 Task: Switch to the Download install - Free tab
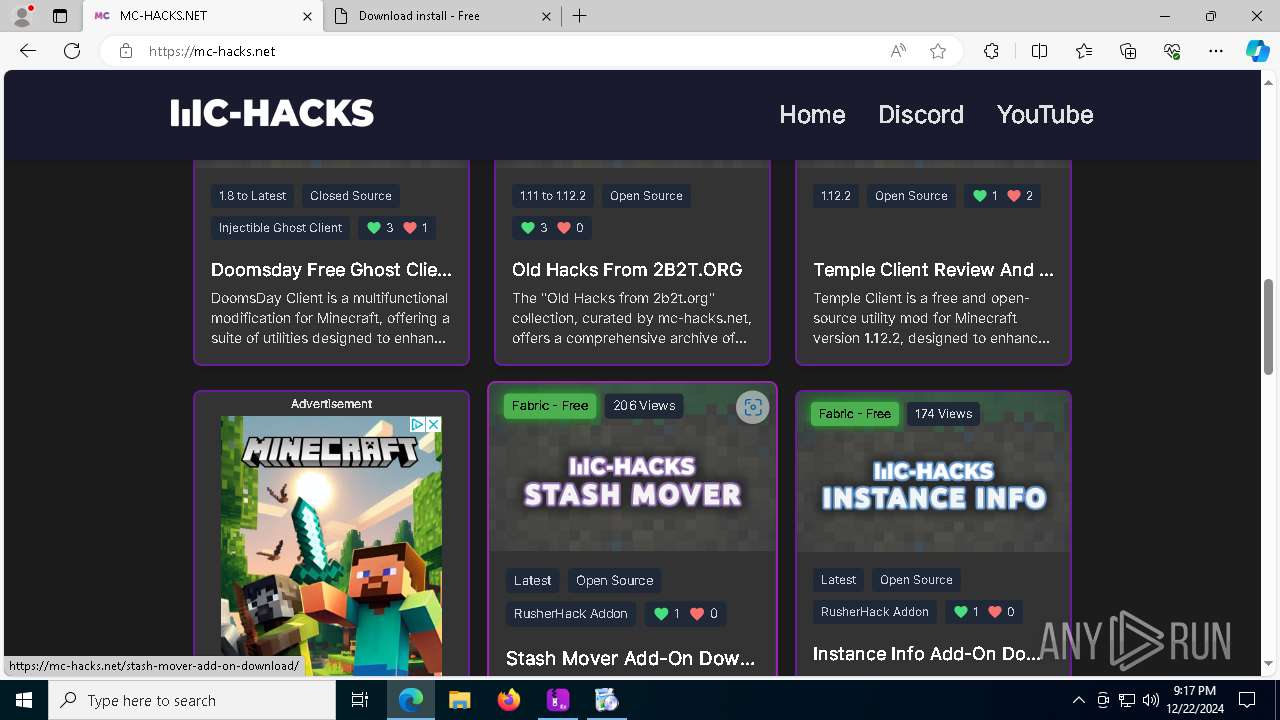(x=442, y=16)
